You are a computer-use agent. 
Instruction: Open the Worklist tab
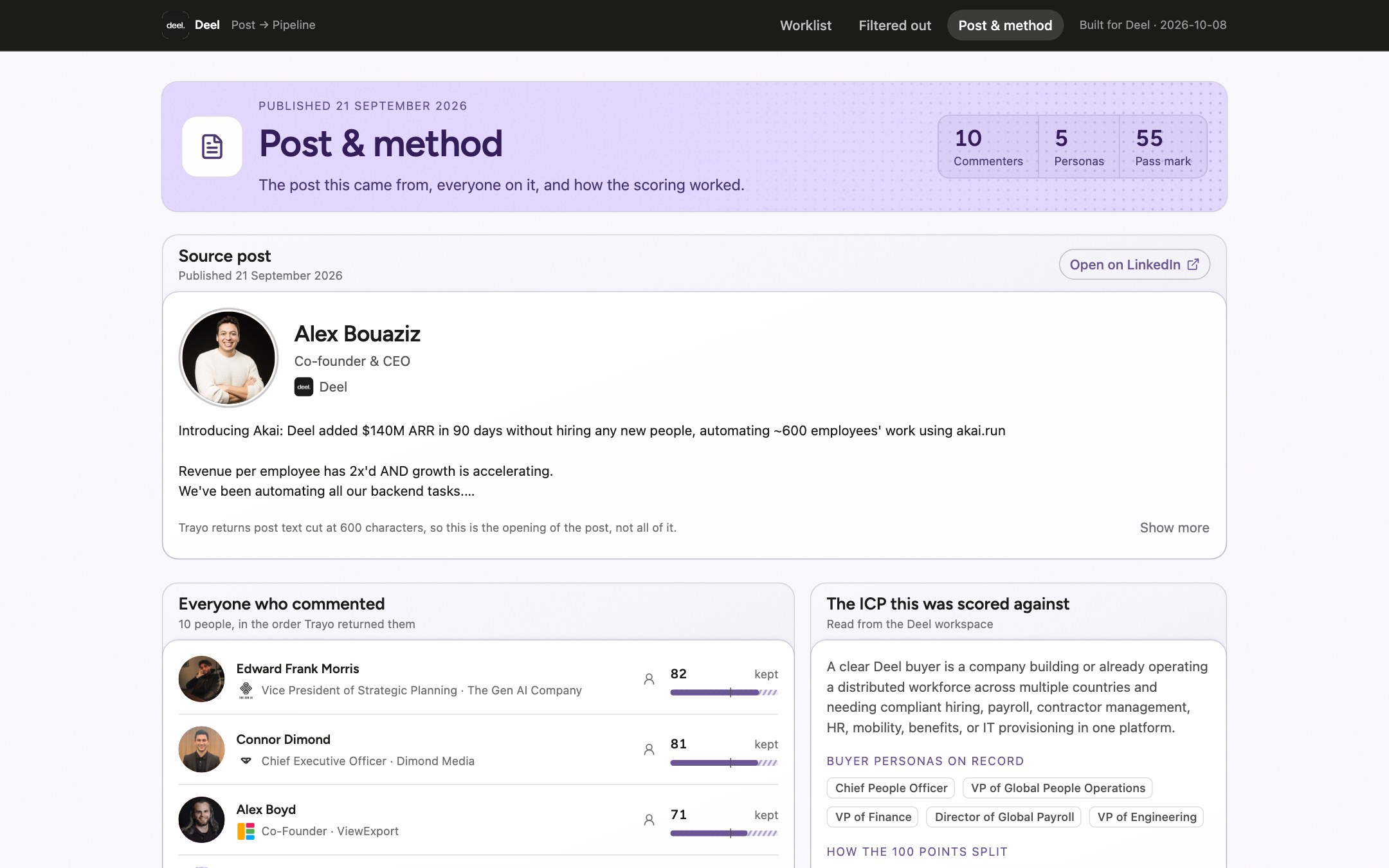tap(806, 25)
